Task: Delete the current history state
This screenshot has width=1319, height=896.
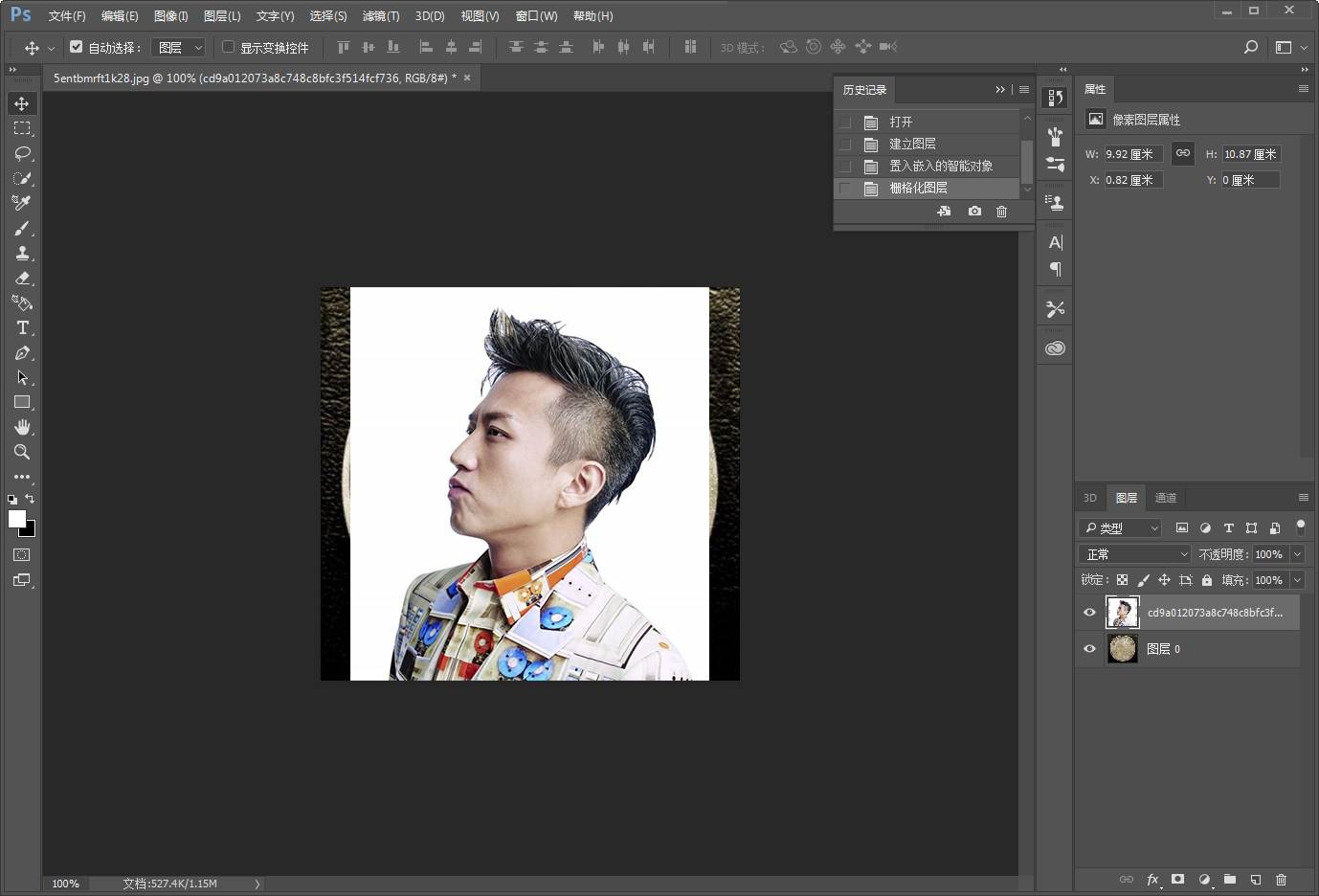Action: click(x=1001, y=212)
